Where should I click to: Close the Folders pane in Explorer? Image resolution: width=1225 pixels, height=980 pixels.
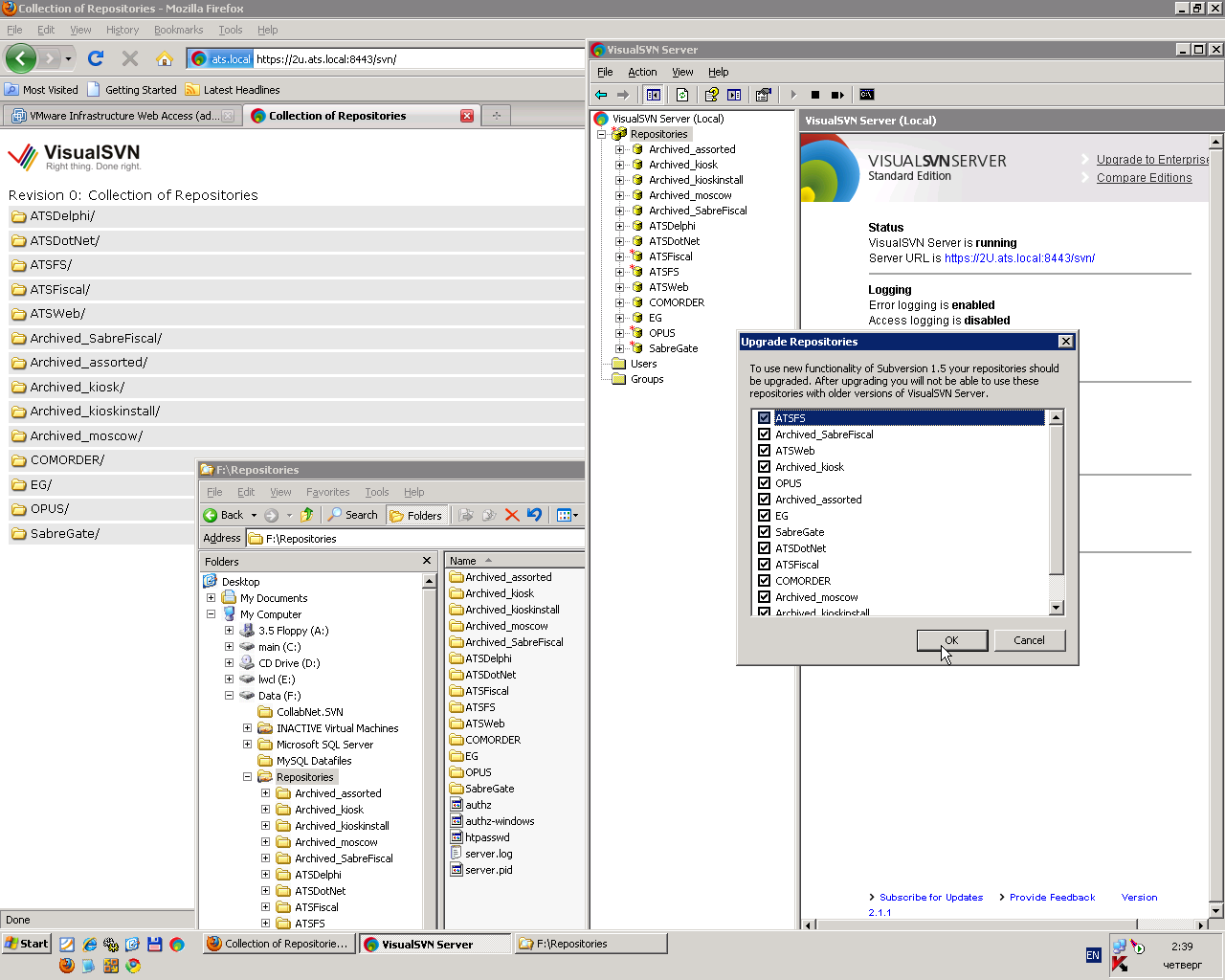(427, 561)
